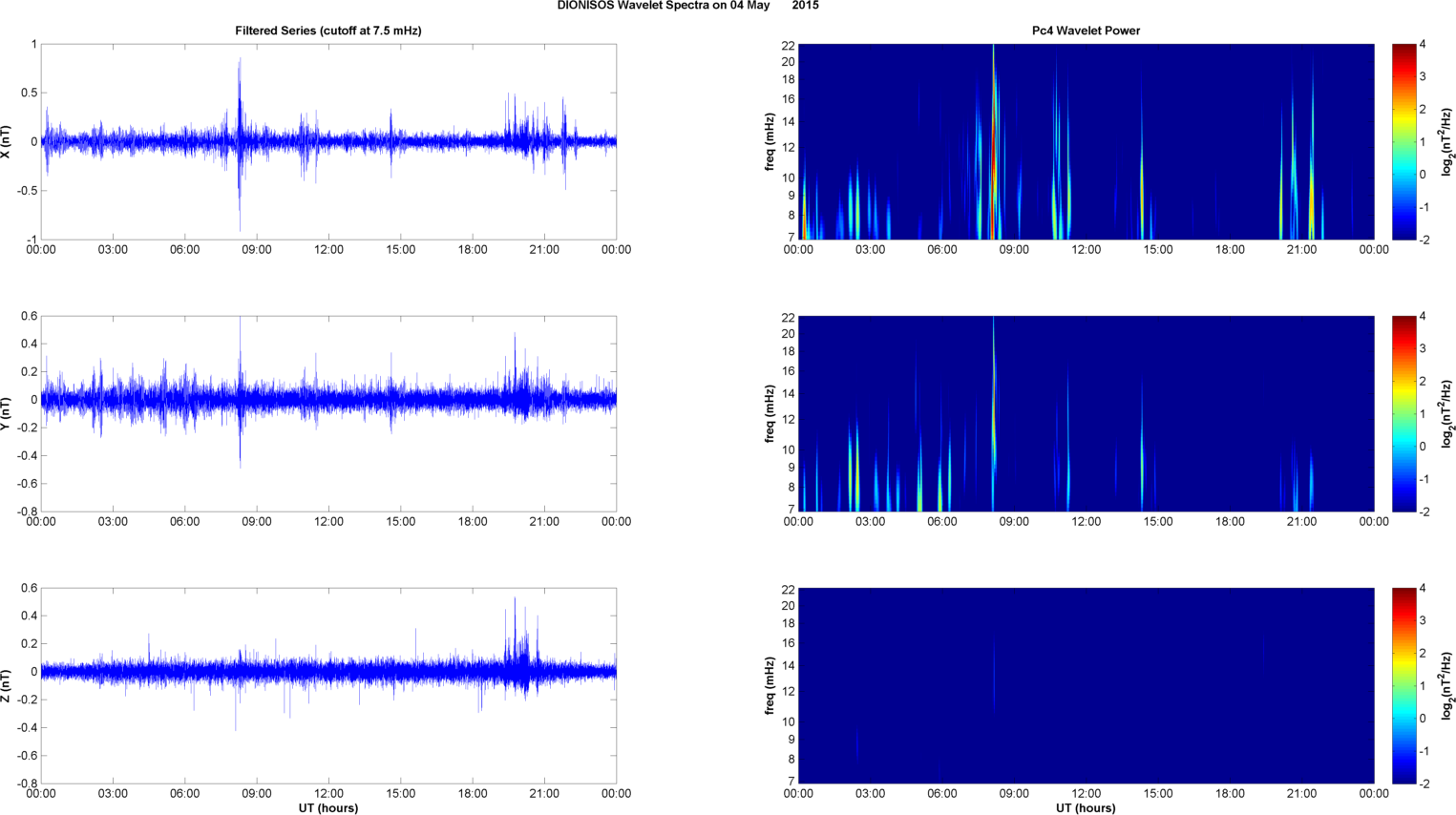Click the 'freq (mHz)' label of the bottom spectrogram
This screenshot has height=815, width=1456.
pos(770,685)
